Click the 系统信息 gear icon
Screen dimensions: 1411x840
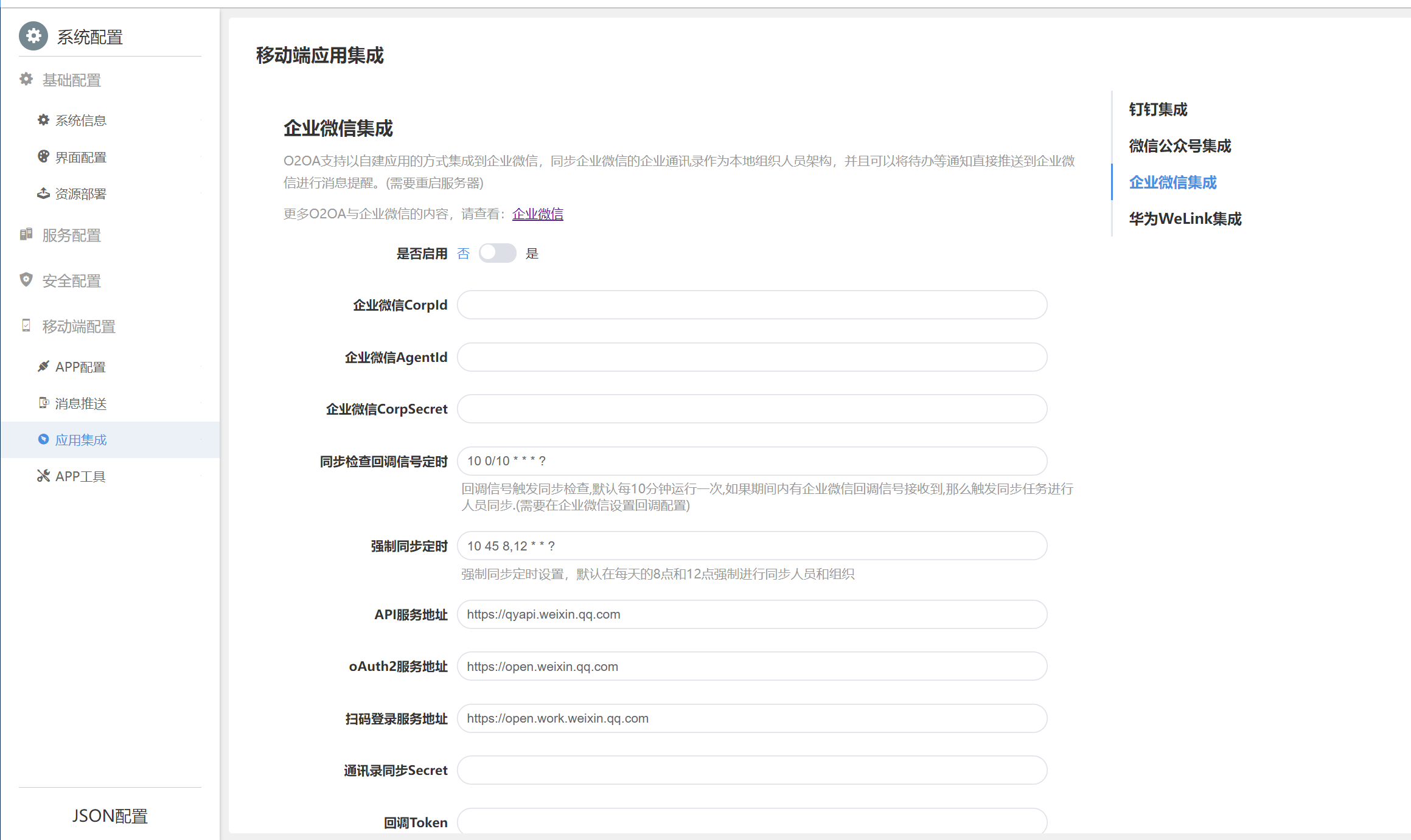[x=43, y=120]
